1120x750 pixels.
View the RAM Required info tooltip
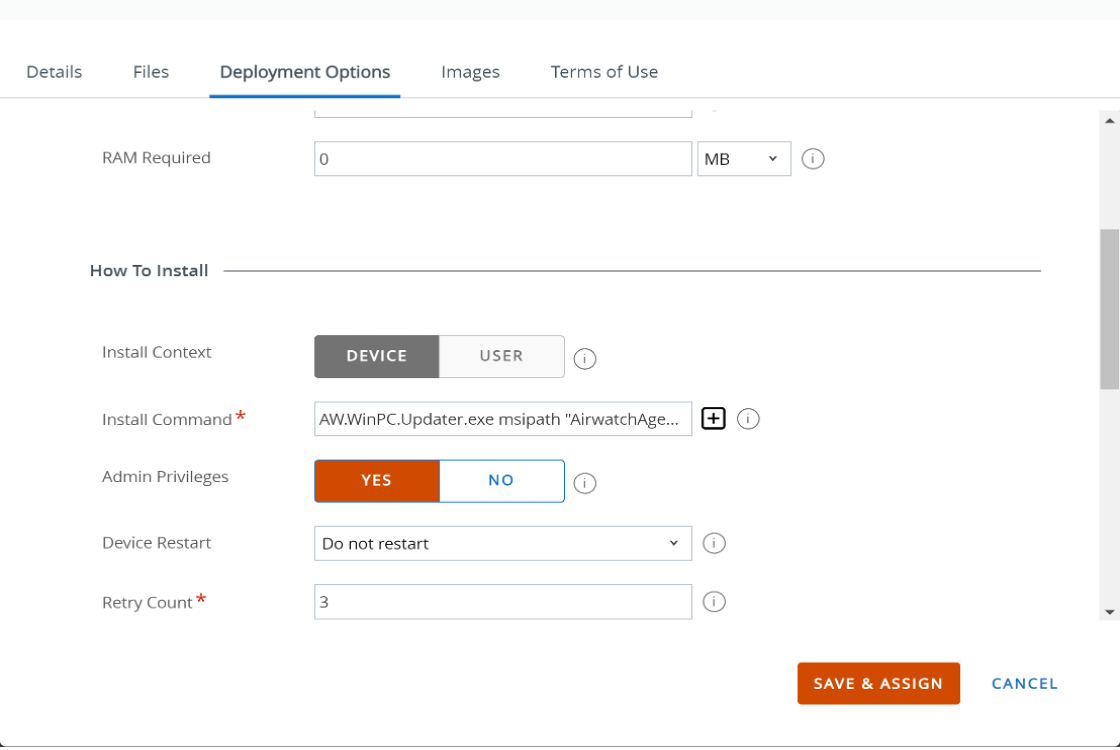tap(812, 158)
